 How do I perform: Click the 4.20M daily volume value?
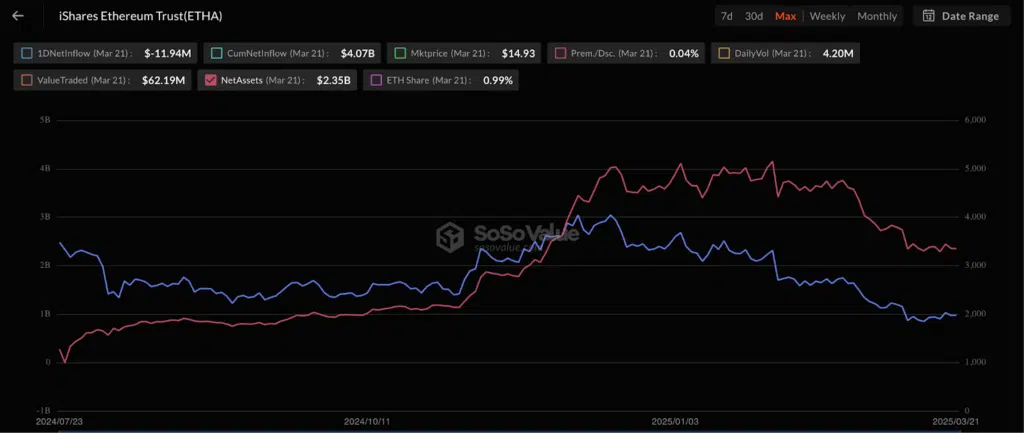(x=838, y=54)
